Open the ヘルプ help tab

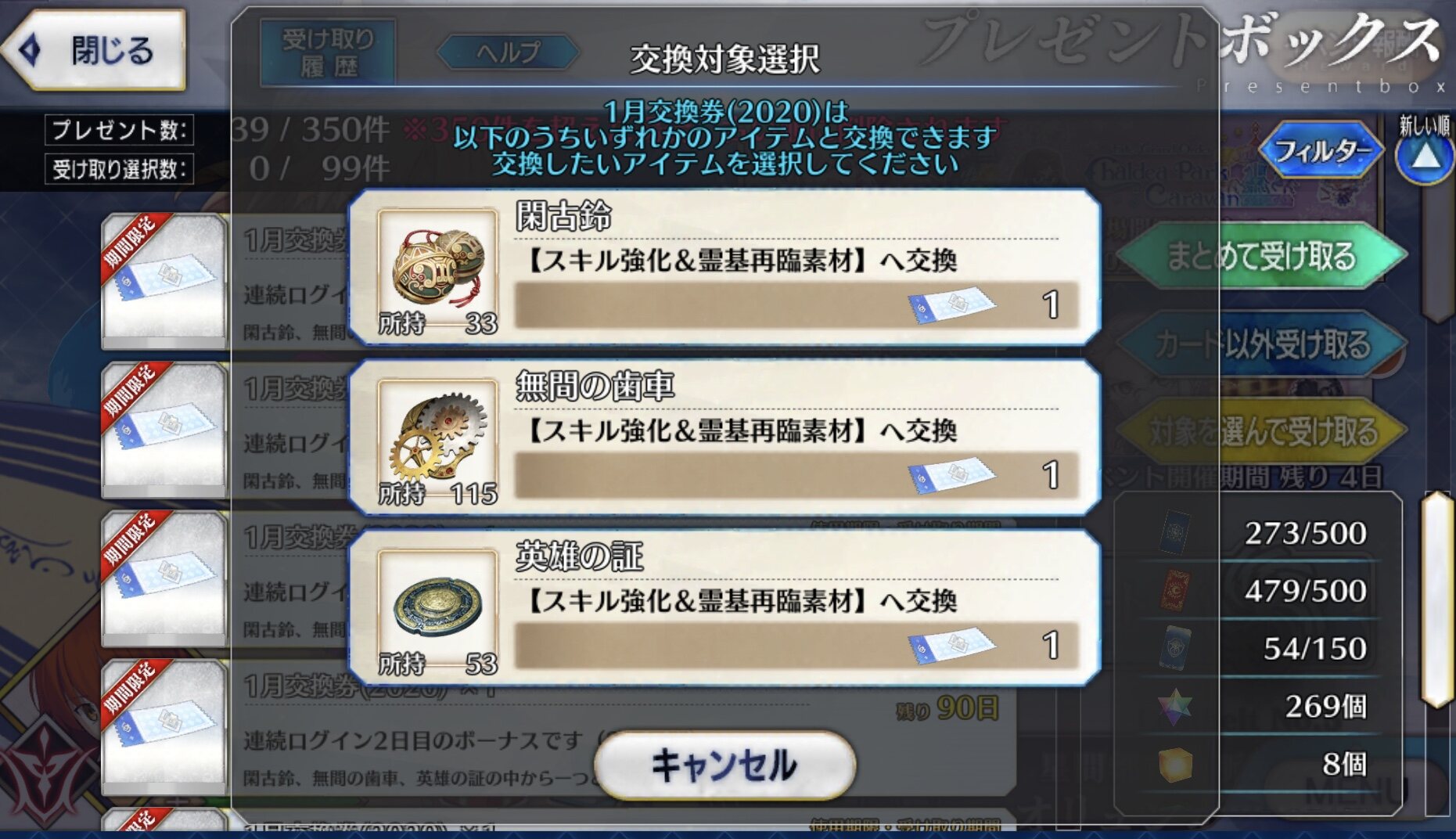tap(509, 52)
